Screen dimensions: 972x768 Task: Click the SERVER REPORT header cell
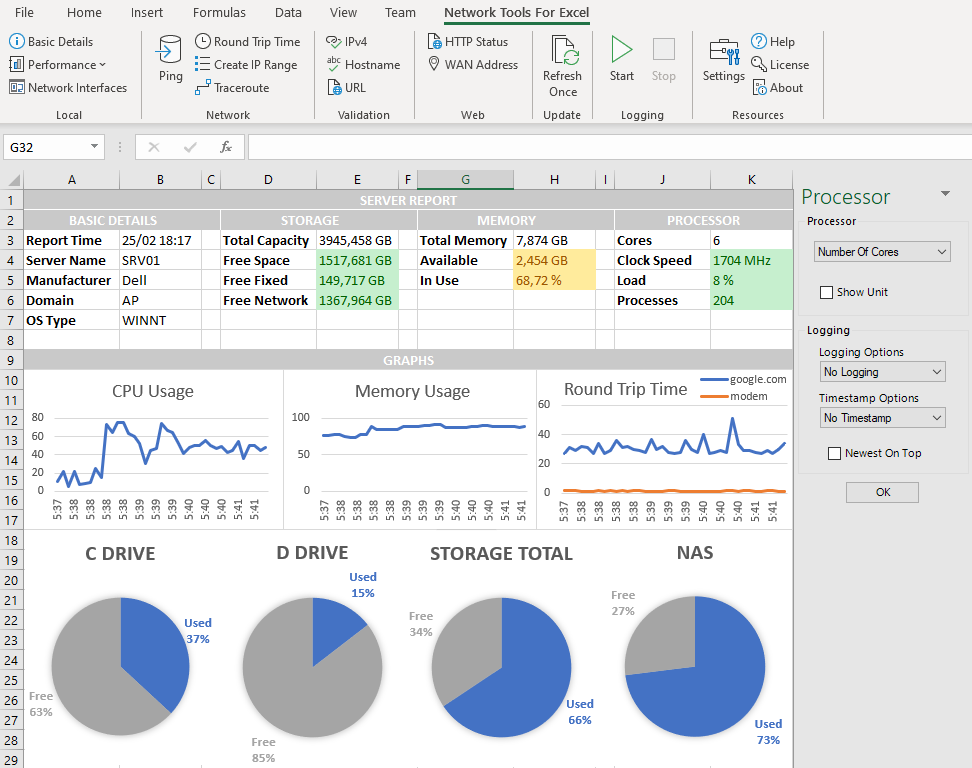click(x=408, y=200)
